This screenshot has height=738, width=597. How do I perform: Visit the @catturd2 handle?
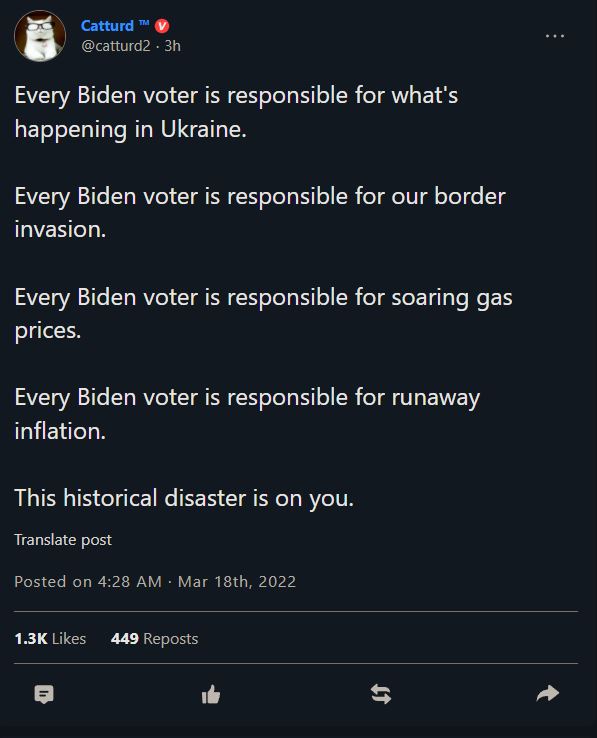pyautogui.click(x=116, y=46)
